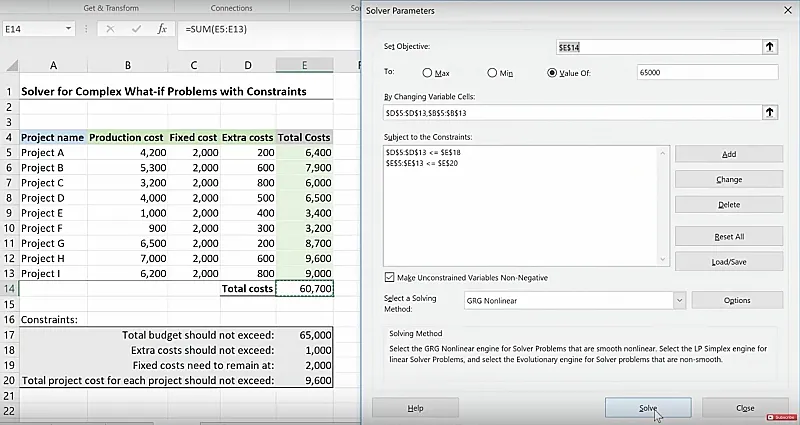Click the Cancel X icon in formula bar
This screenshot has width=800, height=425.
point(110,29)
